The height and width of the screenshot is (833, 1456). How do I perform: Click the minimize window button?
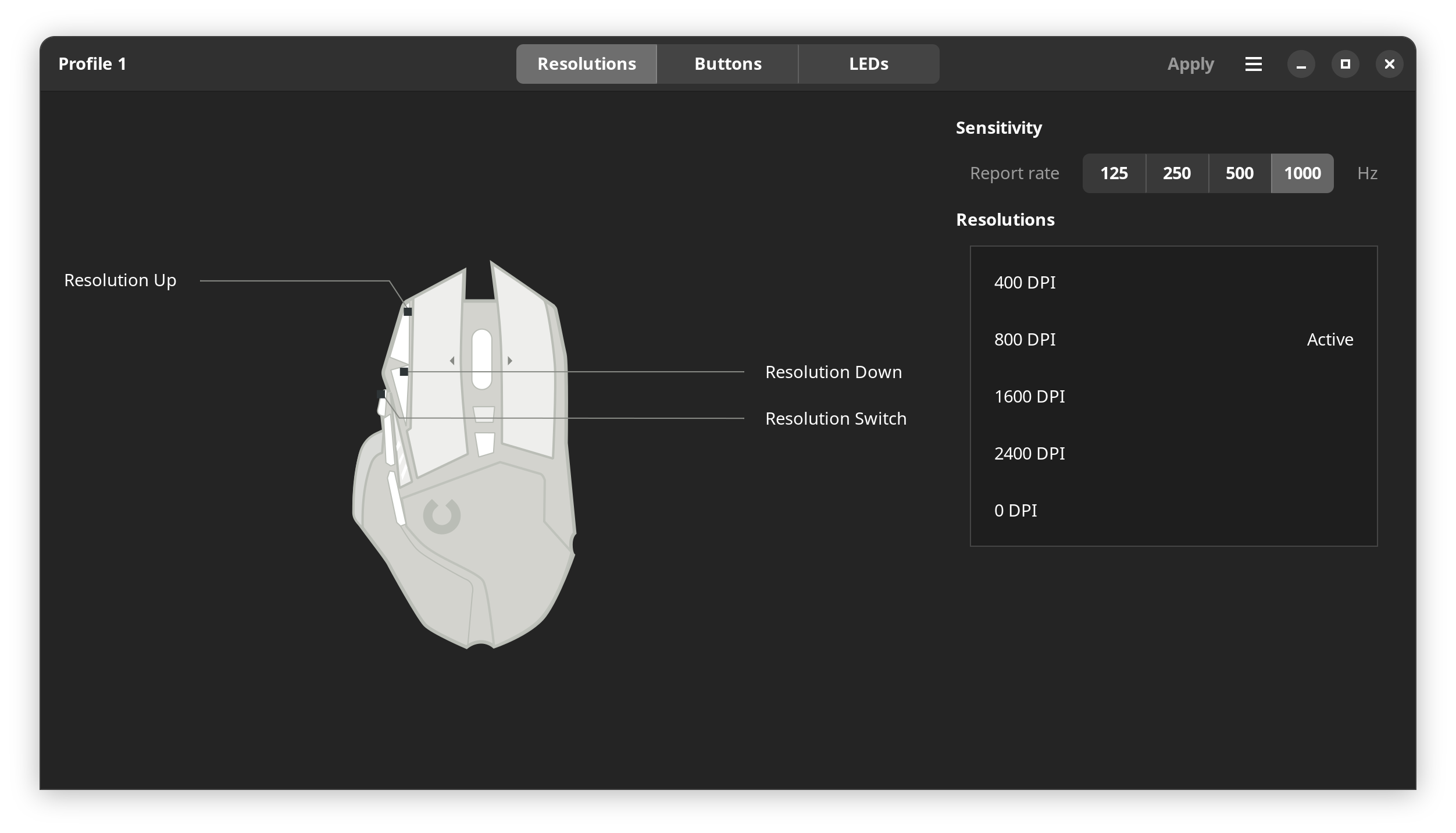tap(1301, 64)
